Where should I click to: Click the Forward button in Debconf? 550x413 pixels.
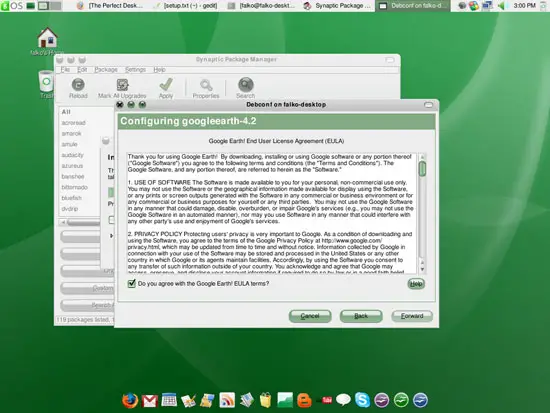click(412, 316)
